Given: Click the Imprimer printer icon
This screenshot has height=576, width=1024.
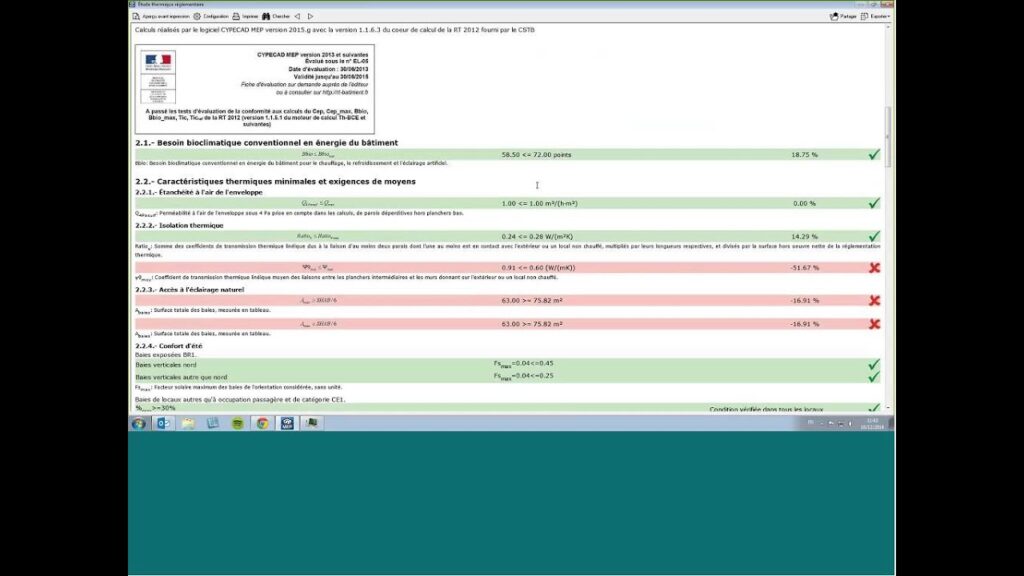Looking at the screenshot, I should (236, 16).
